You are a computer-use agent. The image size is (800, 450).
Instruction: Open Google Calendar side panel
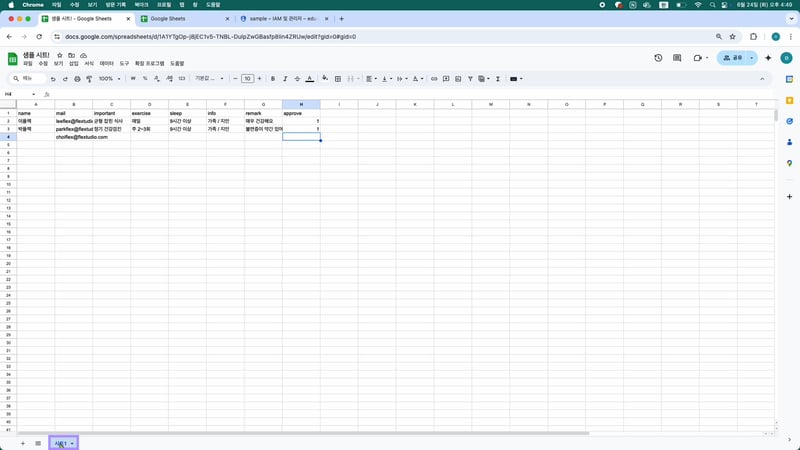tap(789, 79)
